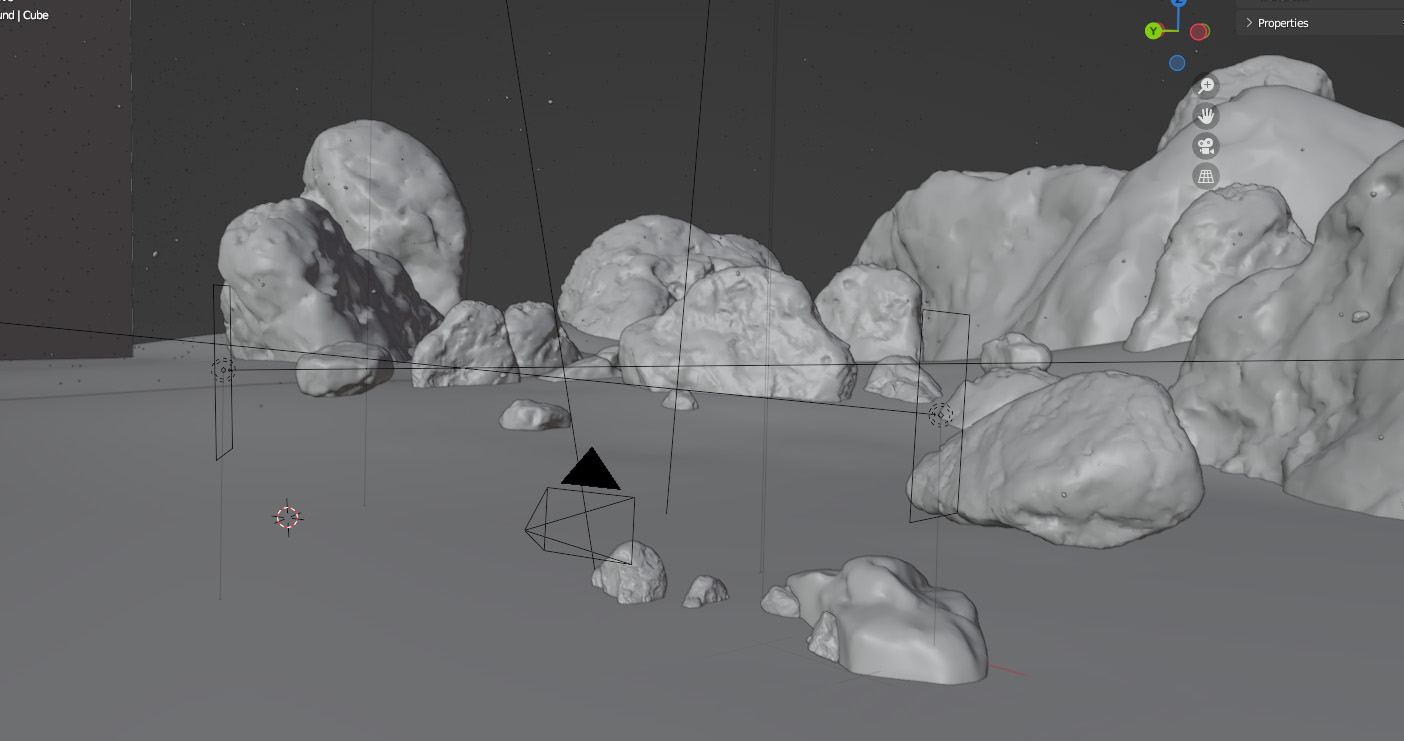Click the green Y axis on gizmo

coord(1153,31)
